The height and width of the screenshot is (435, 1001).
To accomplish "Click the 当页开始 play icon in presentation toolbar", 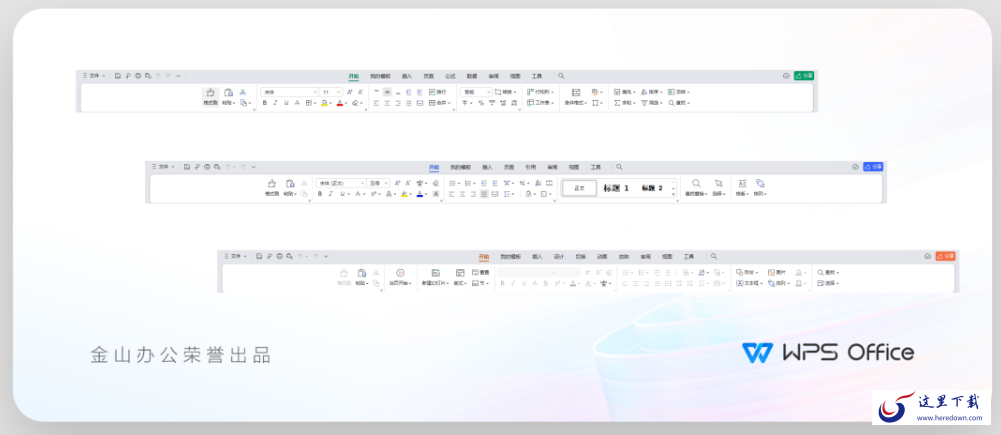I will [400, 273].
